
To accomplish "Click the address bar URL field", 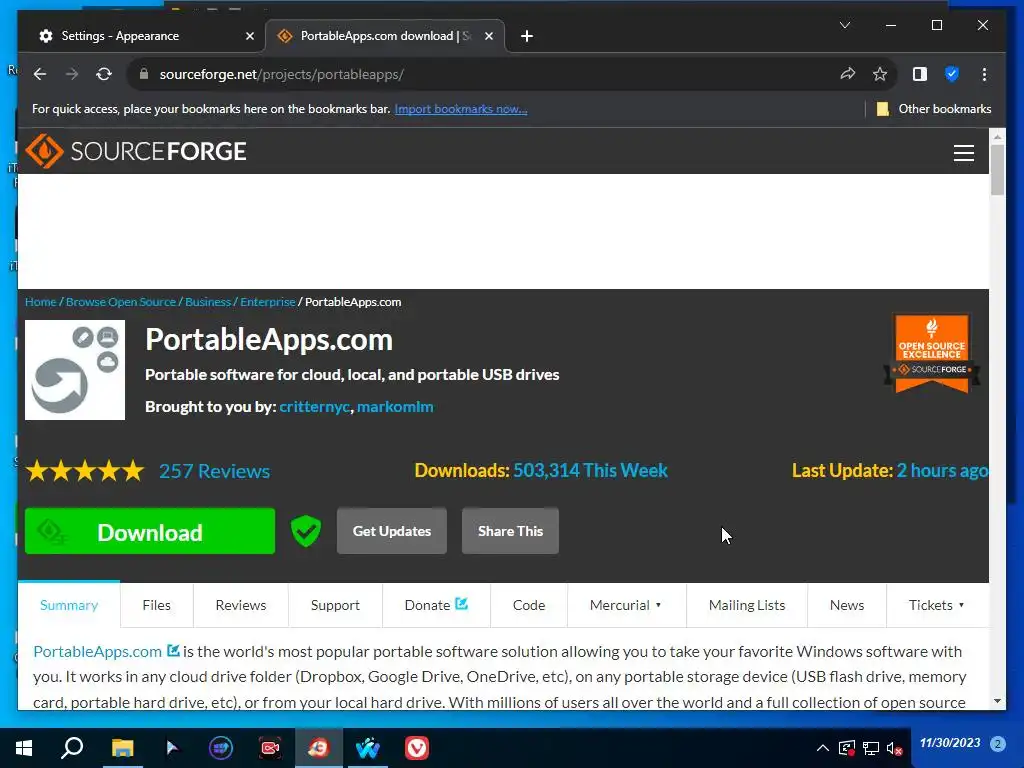I will pyautogui.click(x=483, y=74).
